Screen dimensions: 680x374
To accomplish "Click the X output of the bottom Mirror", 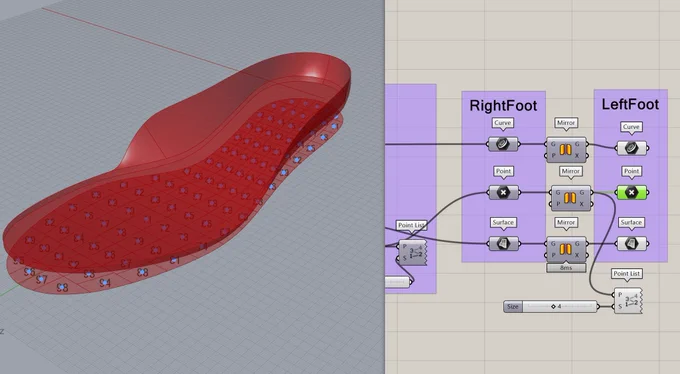I will 577,255.
